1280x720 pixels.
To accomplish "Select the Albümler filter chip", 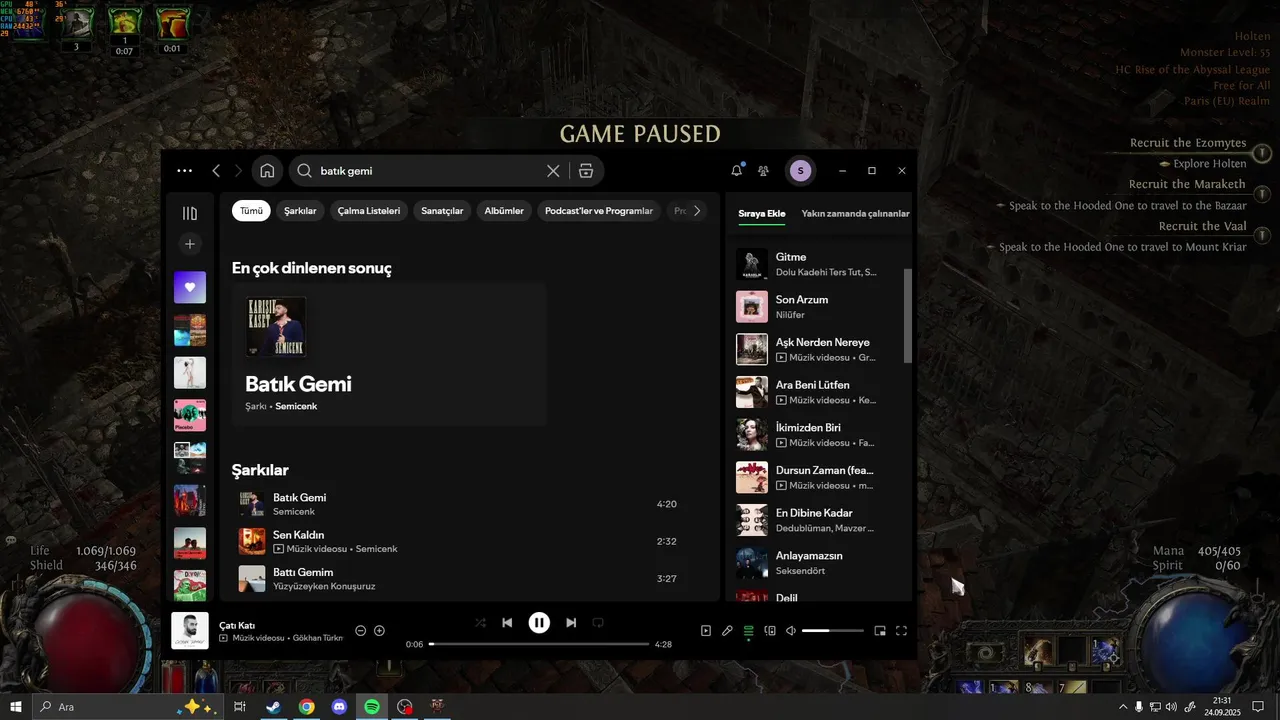I will pos(504,211).
